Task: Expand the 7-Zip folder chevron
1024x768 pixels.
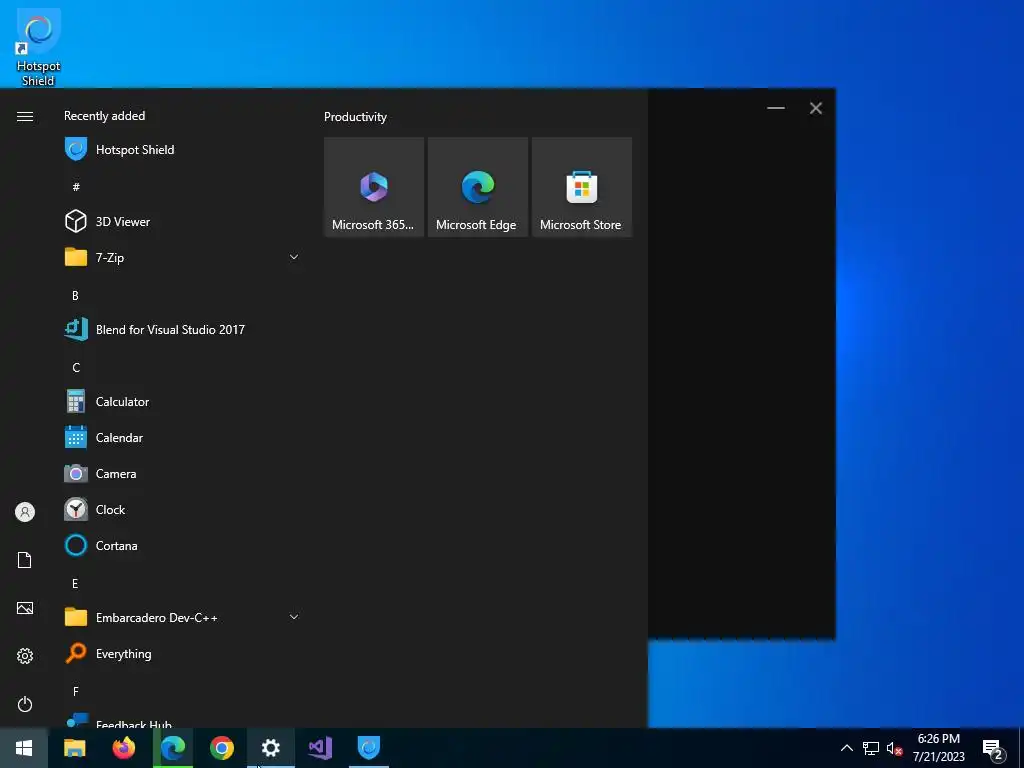Action: (294, 257)
